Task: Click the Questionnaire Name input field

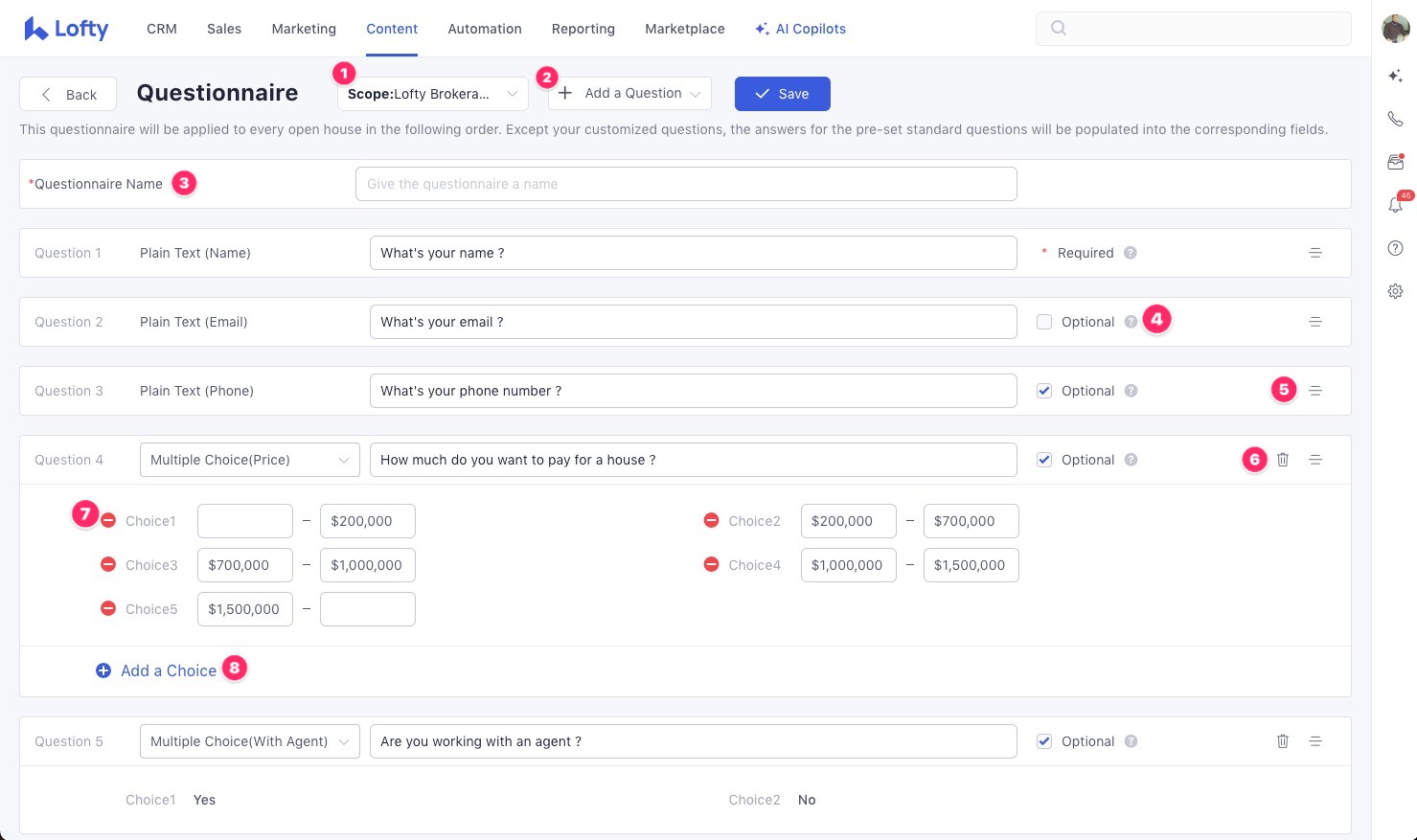Action: tap(685, 184)
